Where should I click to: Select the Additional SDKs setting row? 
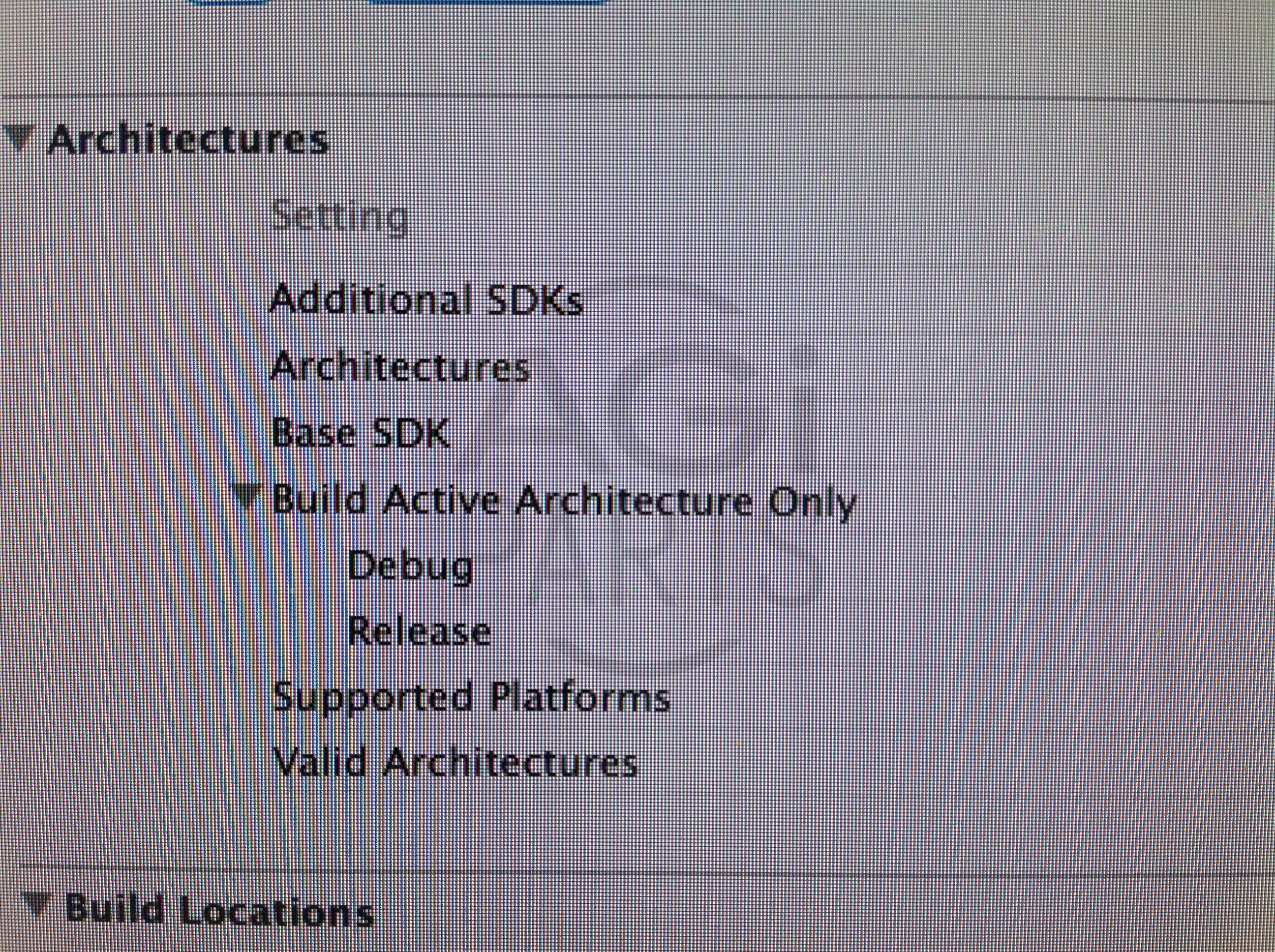pos(426,299)
